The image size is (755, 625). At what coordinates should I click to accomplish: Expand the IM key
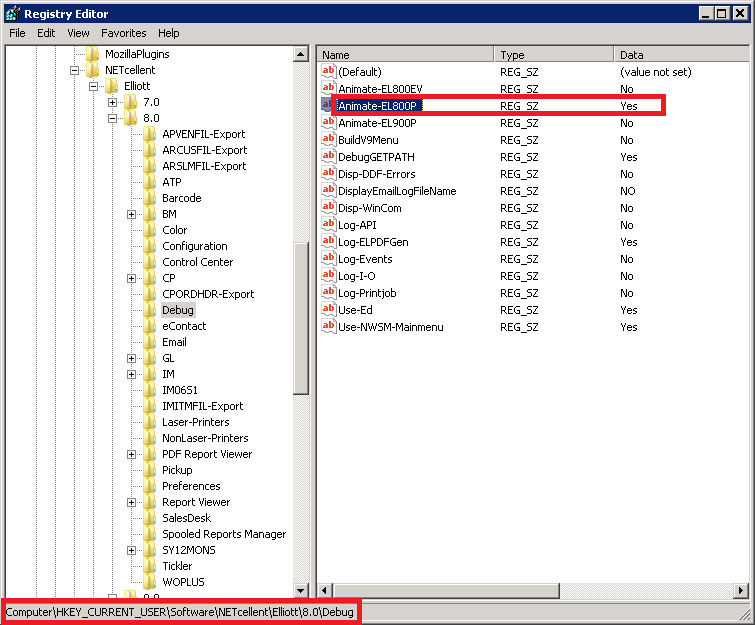tap(131, 374)
